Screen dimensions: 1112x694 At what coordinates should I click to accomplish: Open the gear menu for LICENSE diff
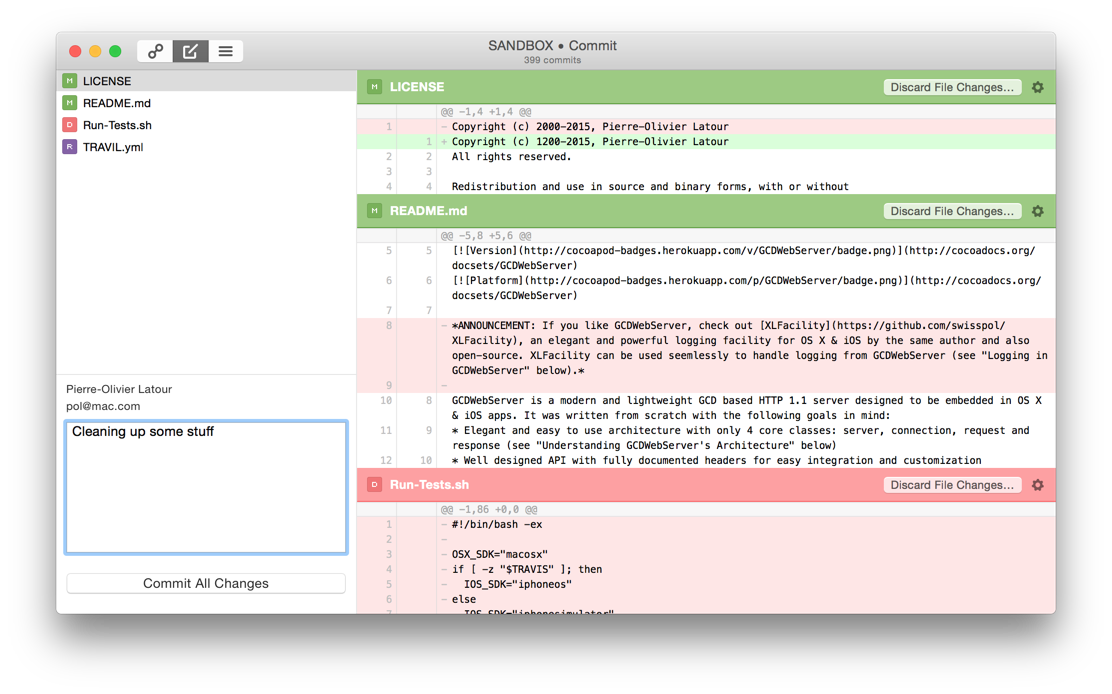(x=1038, y=87)
